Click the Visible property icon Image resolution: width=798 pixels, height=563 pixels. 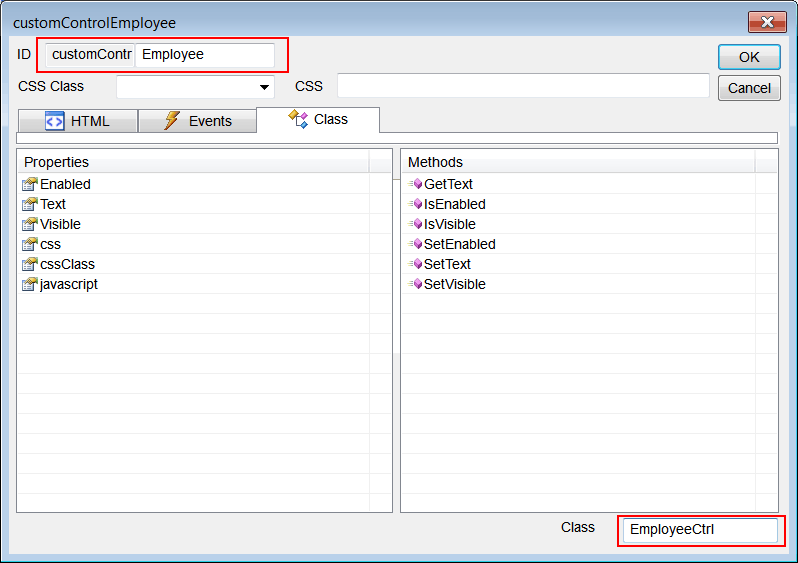30,224
